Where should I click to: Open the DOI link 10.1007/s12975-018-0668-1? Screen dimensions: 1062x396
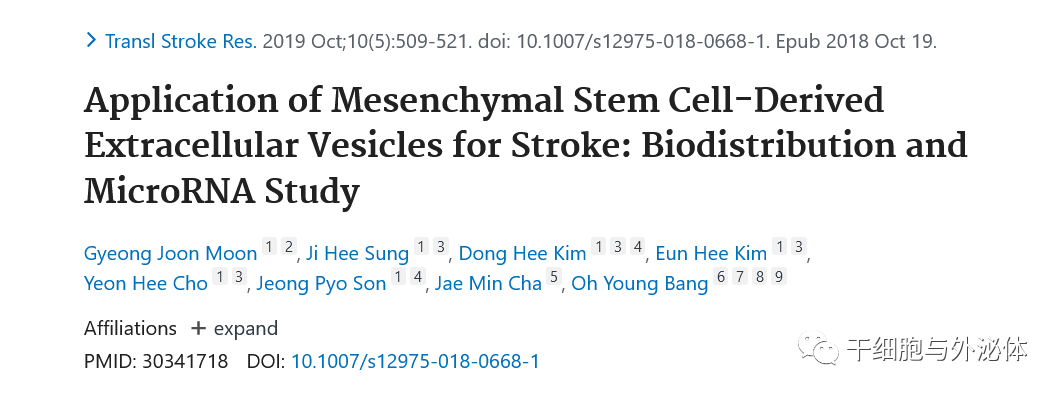[x=415, y=361]
